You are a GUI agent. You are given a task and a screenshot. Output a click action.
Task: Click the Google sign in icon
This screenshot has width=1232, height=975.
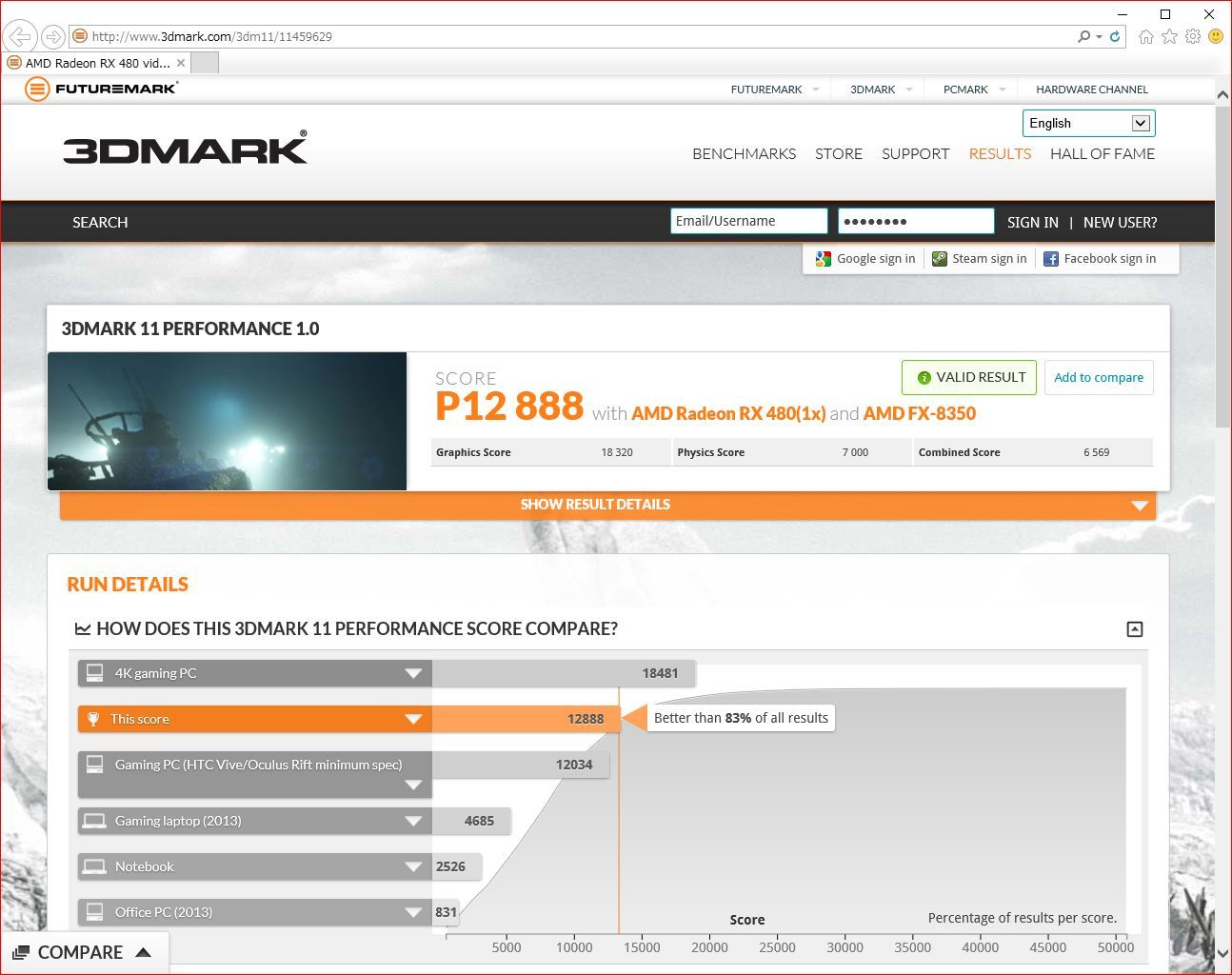(824, 258)
